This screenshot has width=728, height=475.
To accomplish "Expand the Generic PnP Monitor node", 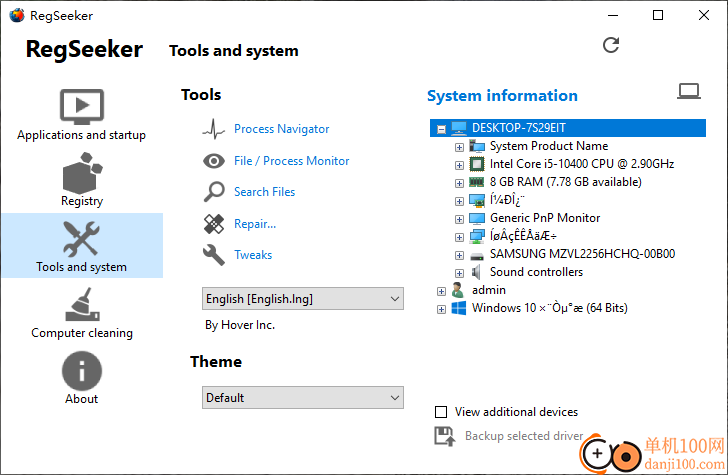I will pos(459,219).
